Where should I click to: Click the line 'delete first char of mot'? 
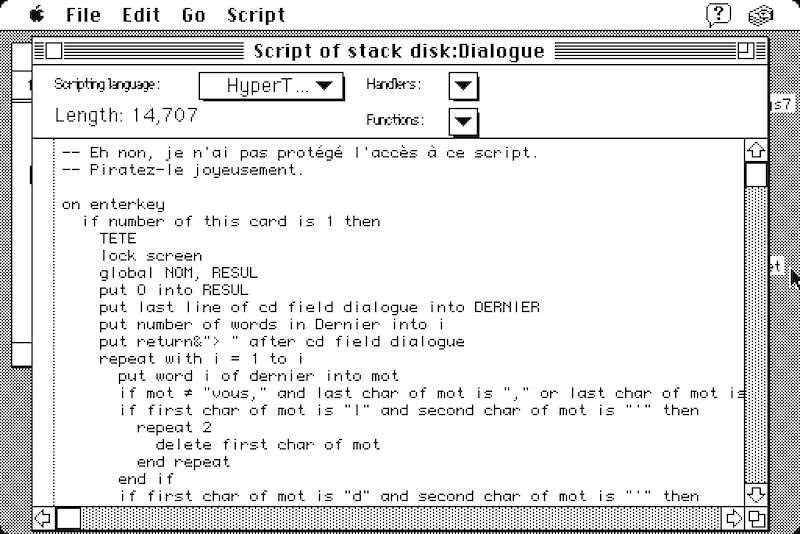coord(268,444)
